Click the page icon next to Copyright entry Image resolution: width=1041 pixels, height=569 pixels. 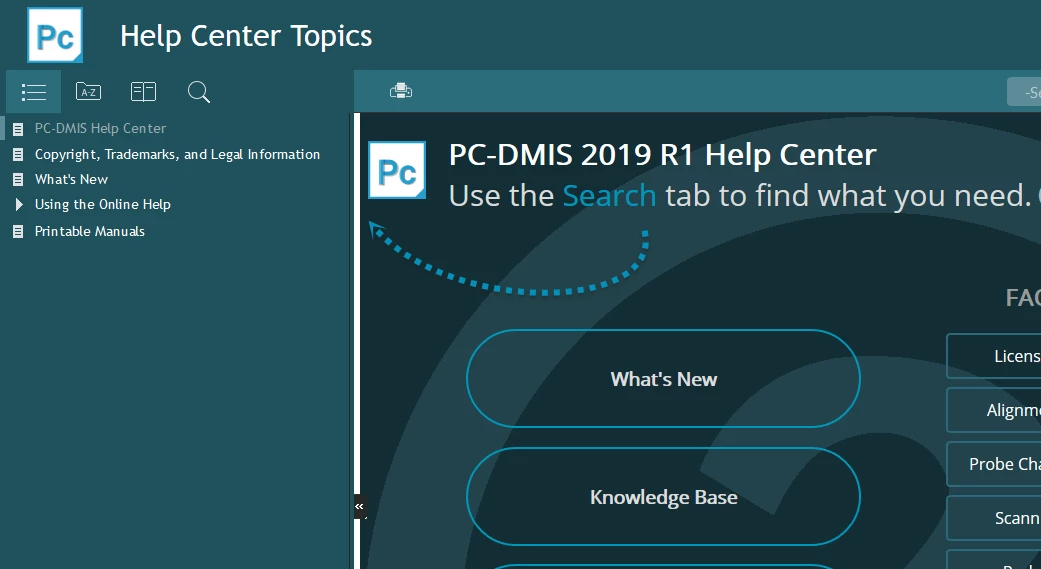(x=19, y=155)
